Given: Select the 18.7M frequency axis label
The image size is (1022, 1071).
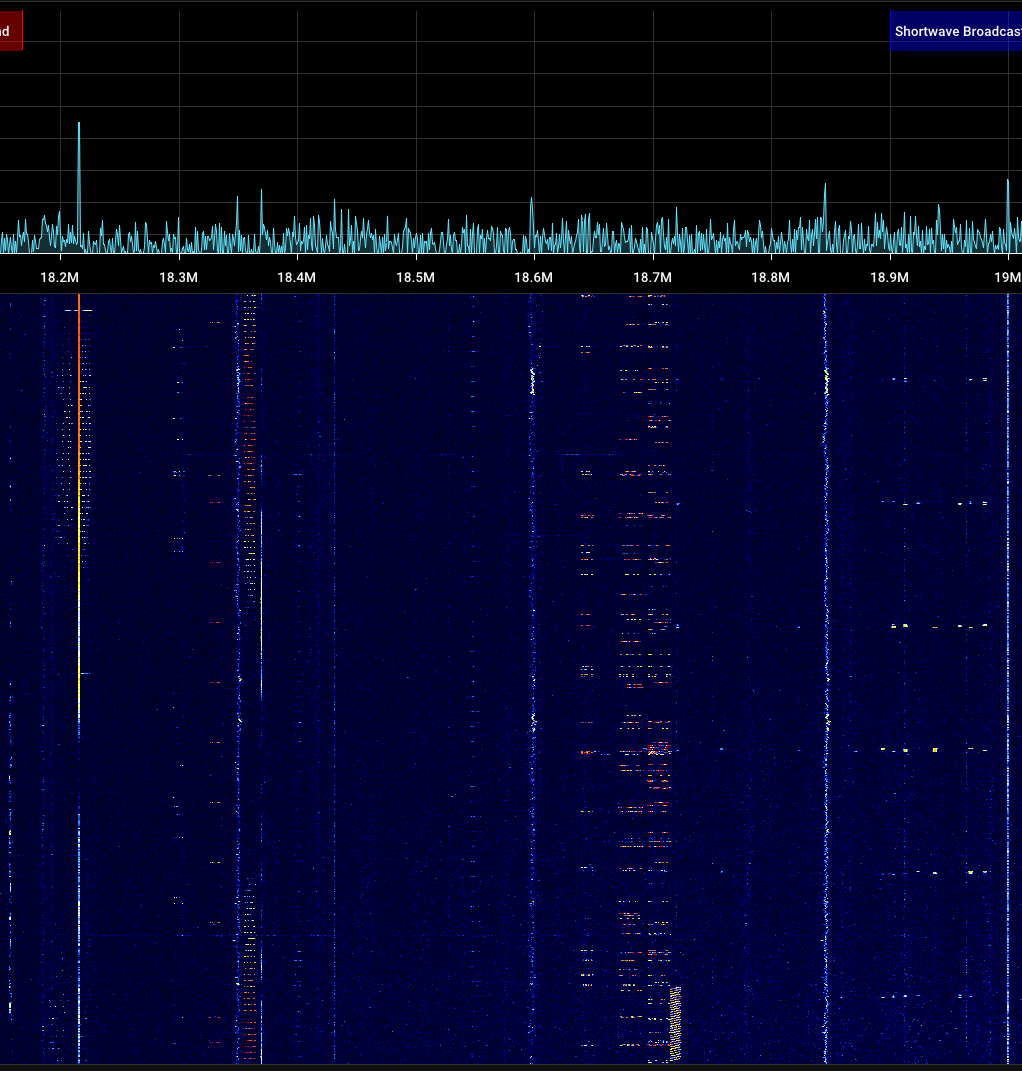Looking at the screenshot, I should (x=652, y=277).
